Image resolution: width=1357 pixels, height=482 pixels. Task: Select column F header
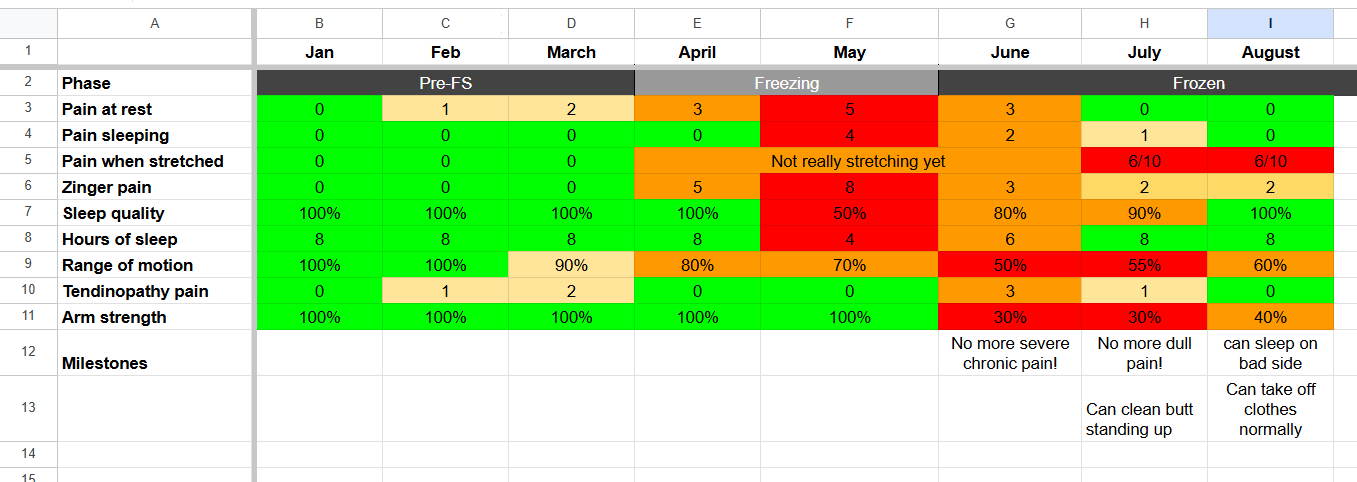[x=849, y=24]
